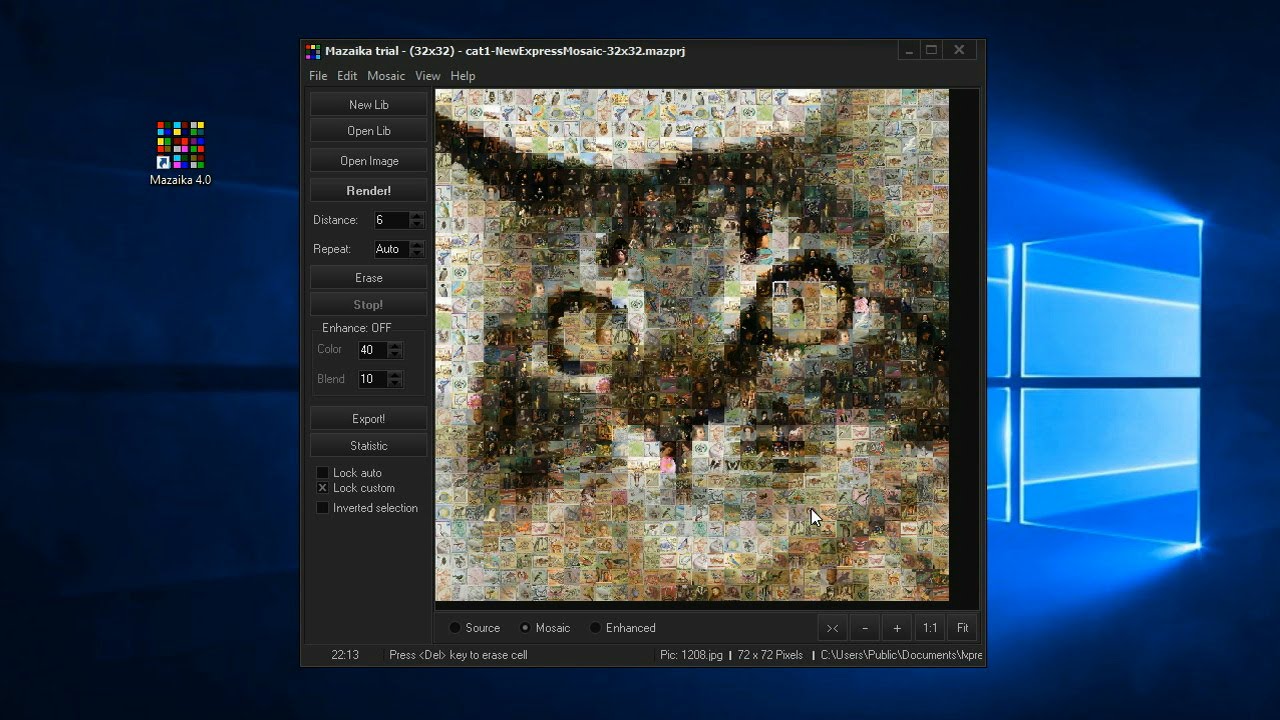Increase the Blend value stepper
Image resolution: width=1280 pixels, height=720 pixels.
pos(395,375)
